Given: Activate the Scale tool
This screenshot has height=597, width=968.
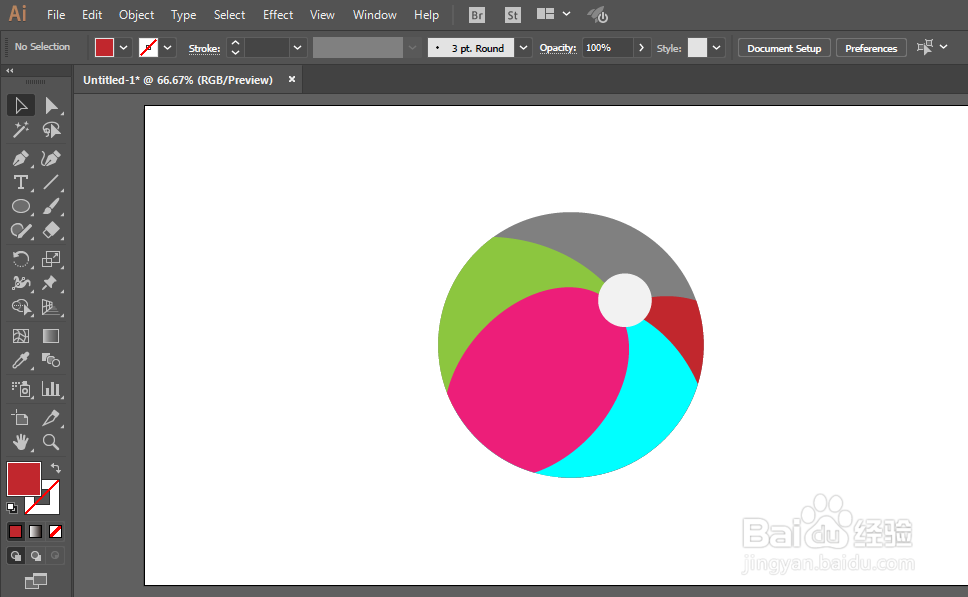Looking at the screenshot, I should (51, 259).
